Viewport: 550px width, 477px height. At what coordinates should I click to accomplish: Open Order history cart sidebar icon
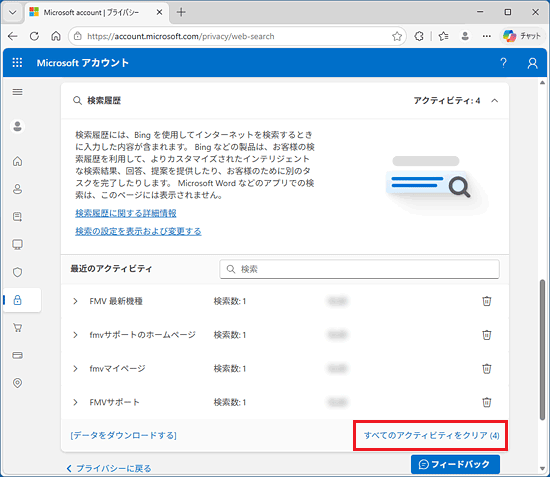tap(17, 328)
